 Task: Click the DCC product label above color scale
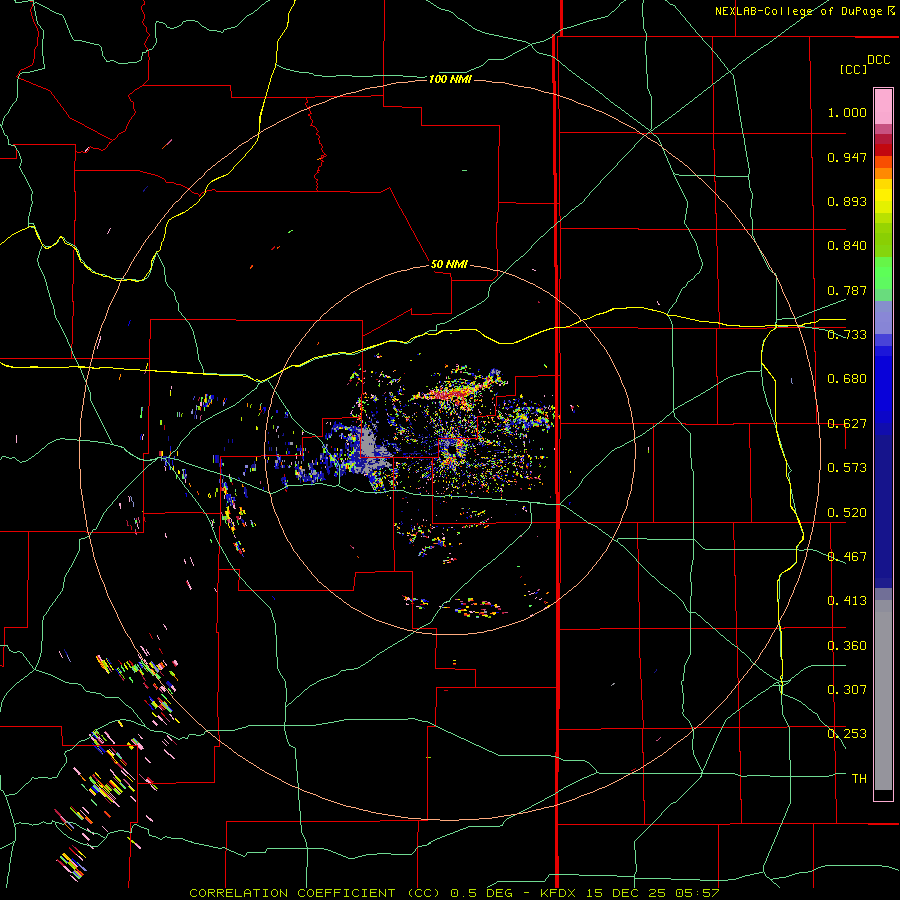(x=879, y=60)
